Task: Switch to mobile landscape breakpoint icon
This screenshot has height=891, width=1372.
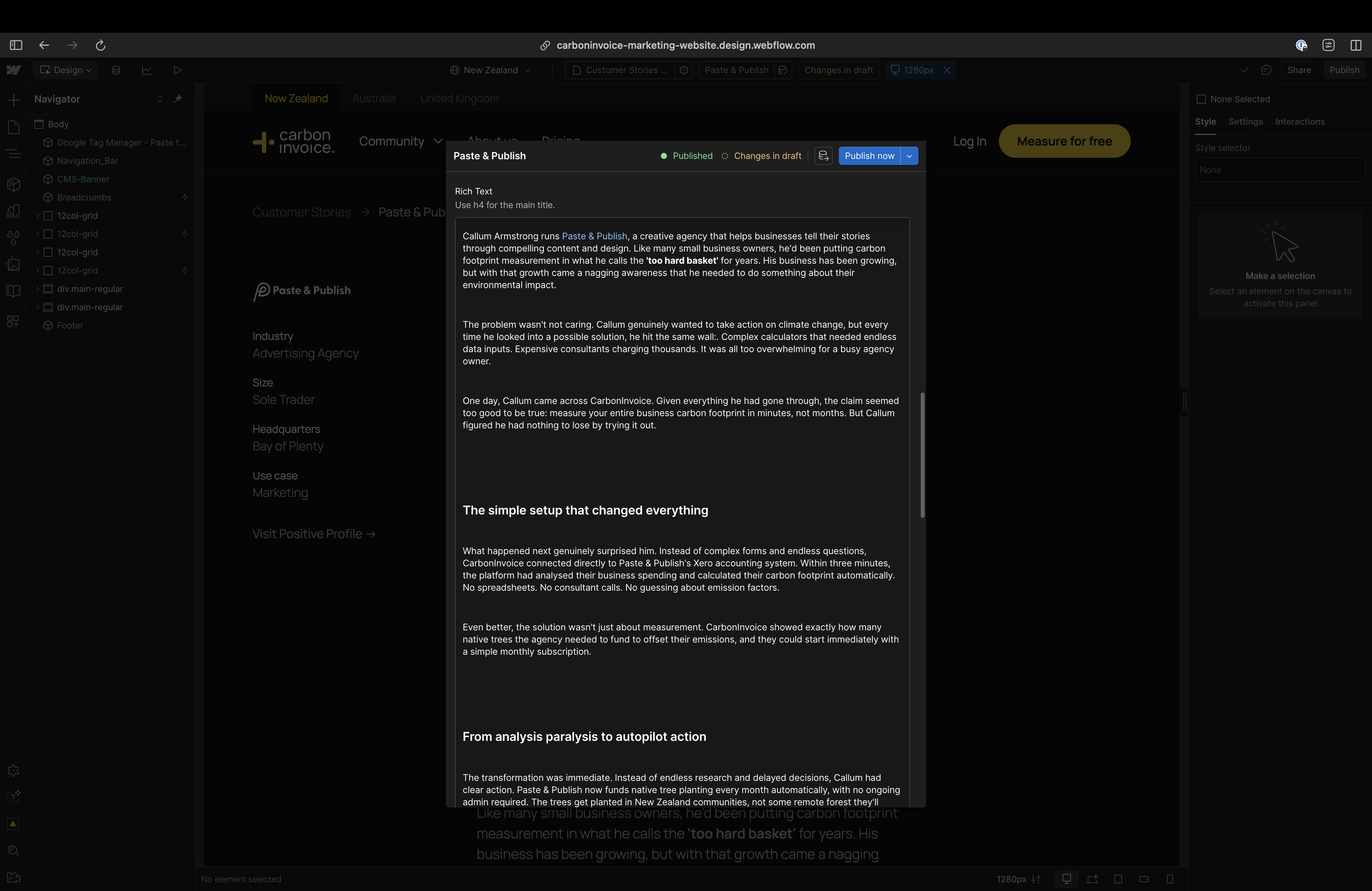Action: tap(1144, 879)
